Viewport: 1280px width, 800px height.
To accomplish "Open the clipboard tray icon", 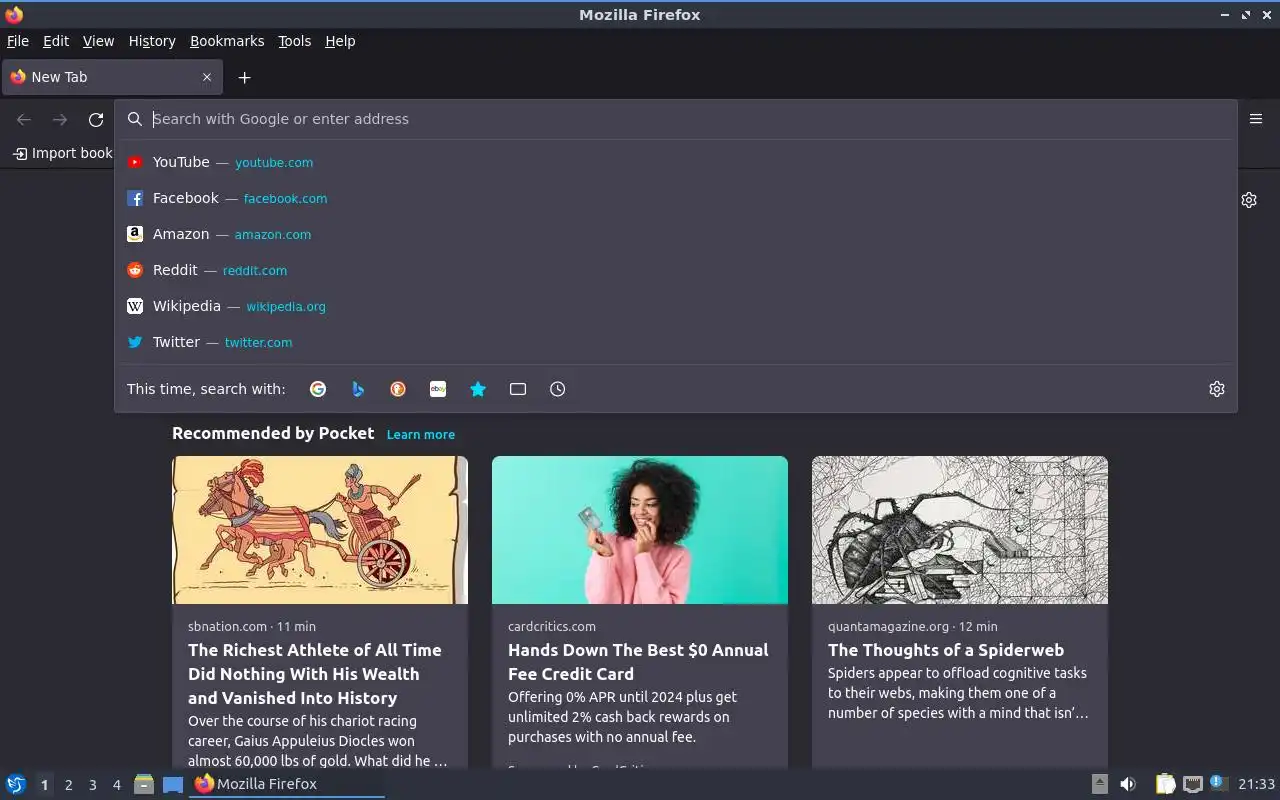I will [x=1165, y=784].
